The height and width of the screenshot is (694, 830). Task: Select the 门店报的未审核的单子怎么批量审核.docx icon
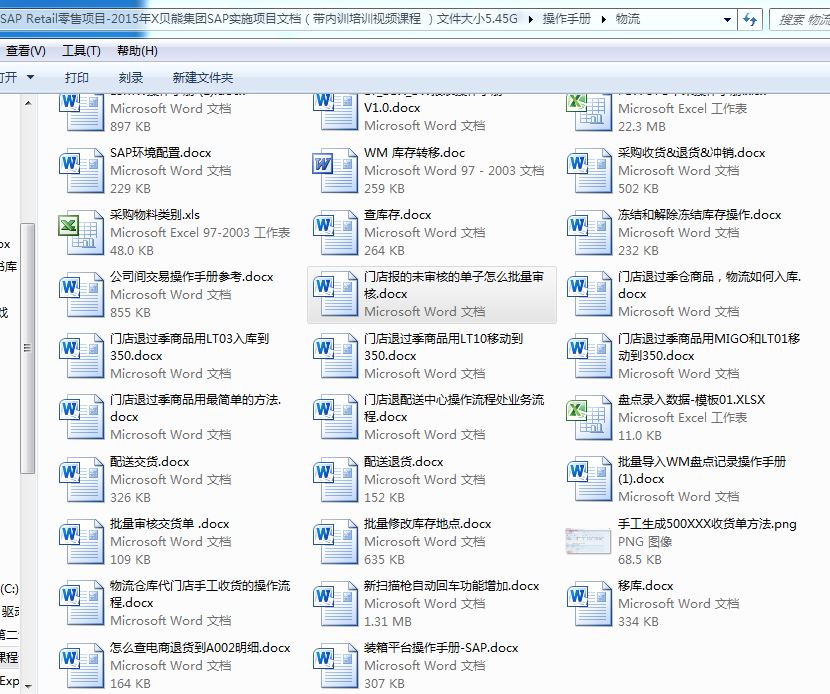[x=335, y=294]
